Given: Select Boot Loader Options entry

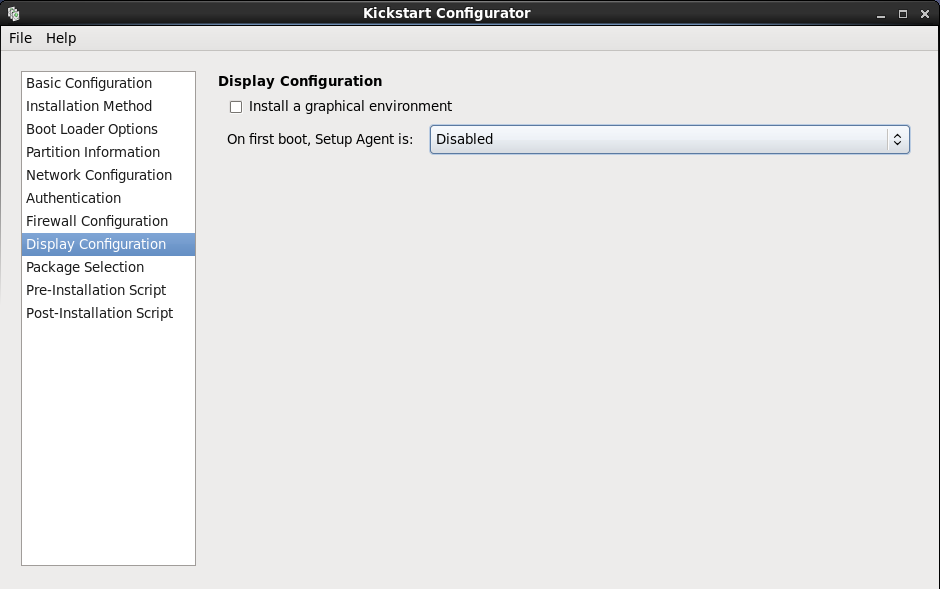Looking at the screenshot, I should pyautogui.click(x=92, y=129).
